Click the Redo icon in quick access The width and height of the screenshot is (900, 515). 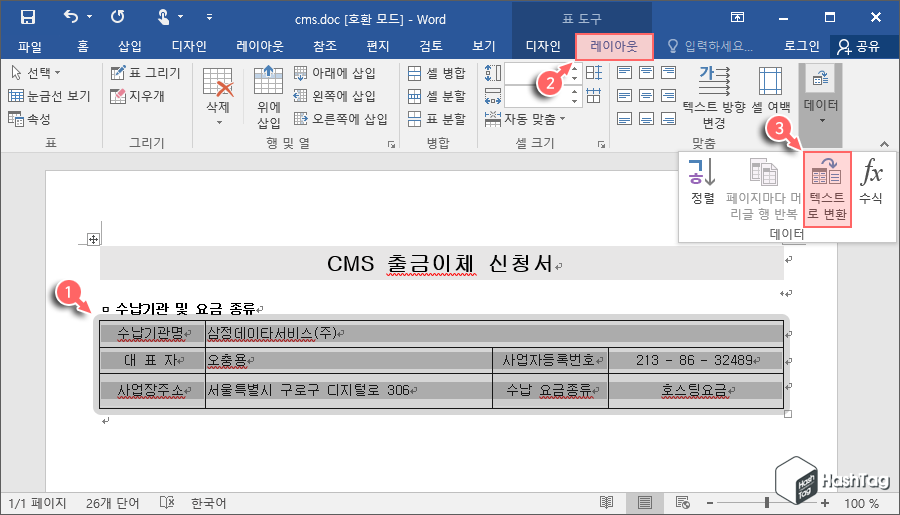click(118, 17)
